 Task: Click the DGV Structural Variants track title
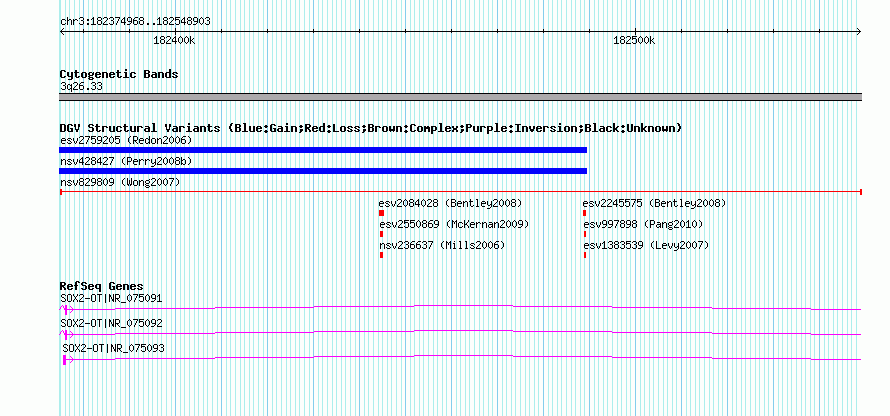pos(371,128)
